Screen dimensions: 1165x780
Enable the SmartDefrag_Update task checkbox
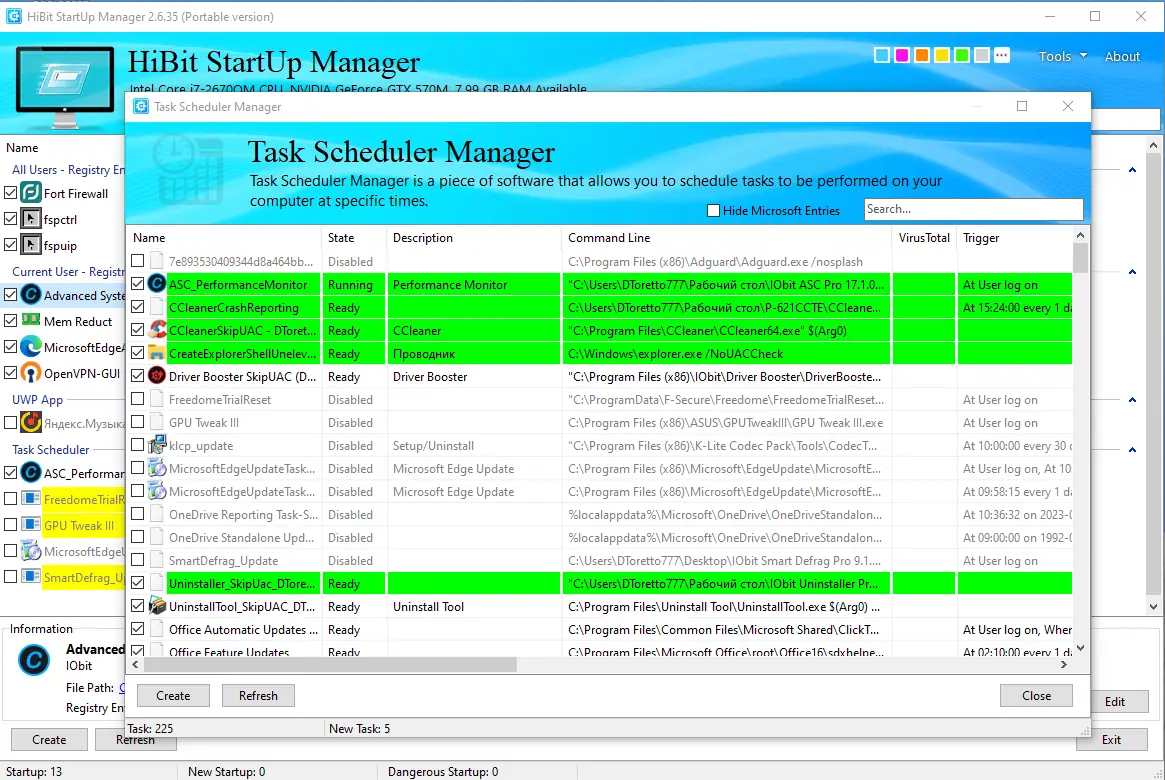(x=137, y=560)
